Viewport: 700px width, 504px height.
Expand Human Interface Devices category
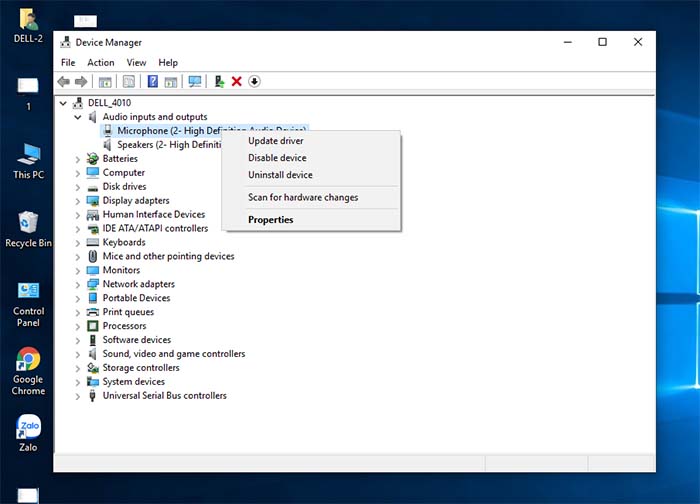78,215
